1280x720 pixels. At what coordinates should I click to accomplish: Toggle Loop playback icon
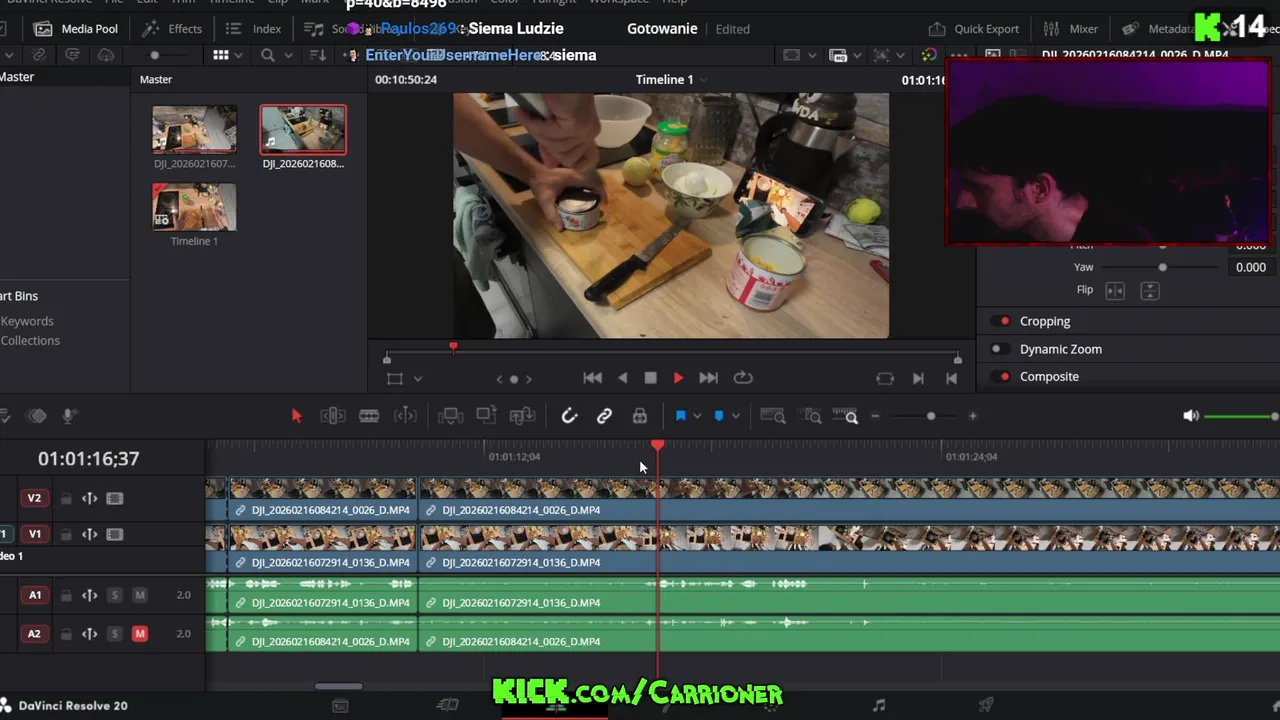pos(743,378)
